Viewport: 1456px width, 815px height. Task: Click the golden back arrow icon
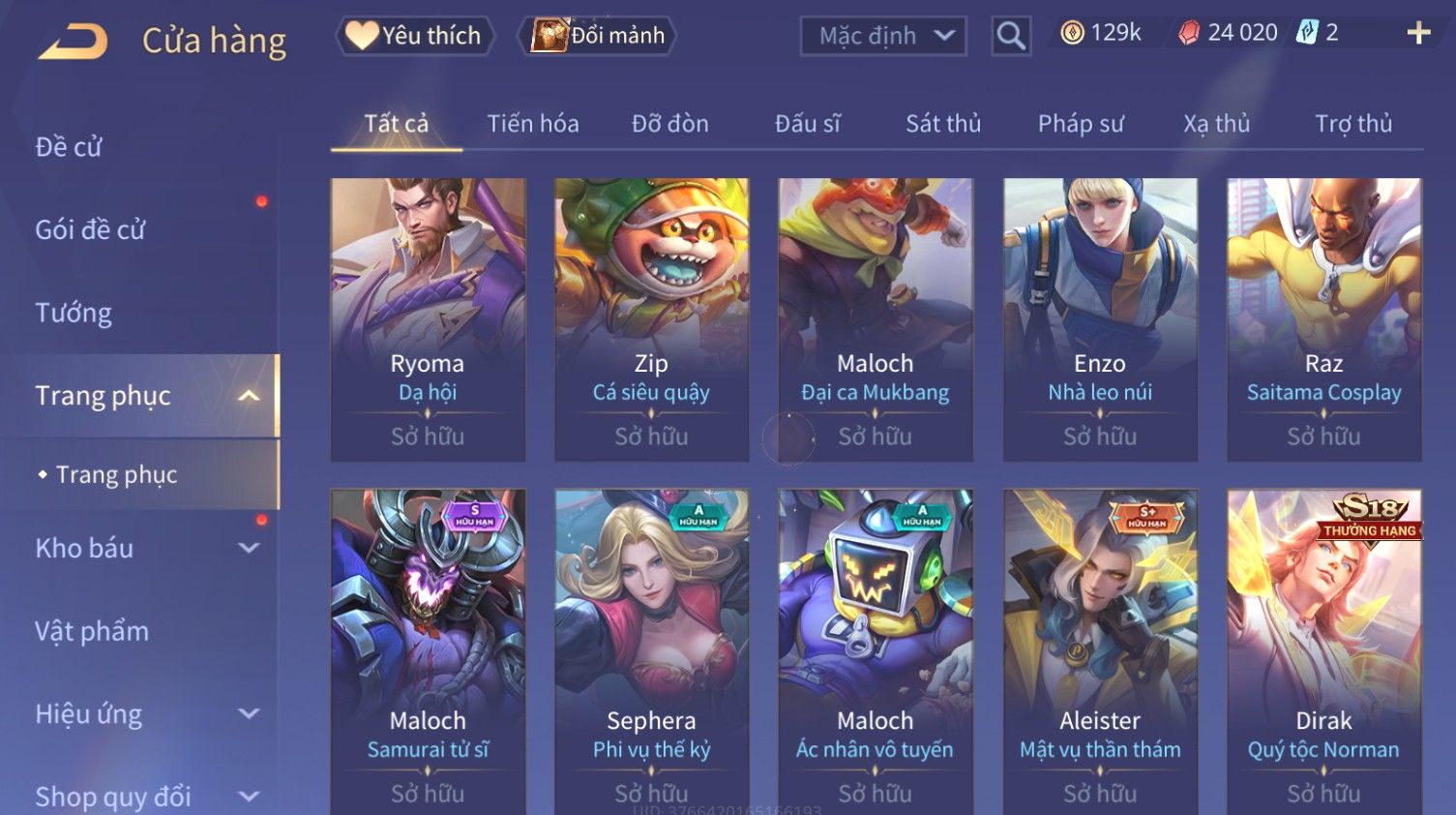[73, 42]
